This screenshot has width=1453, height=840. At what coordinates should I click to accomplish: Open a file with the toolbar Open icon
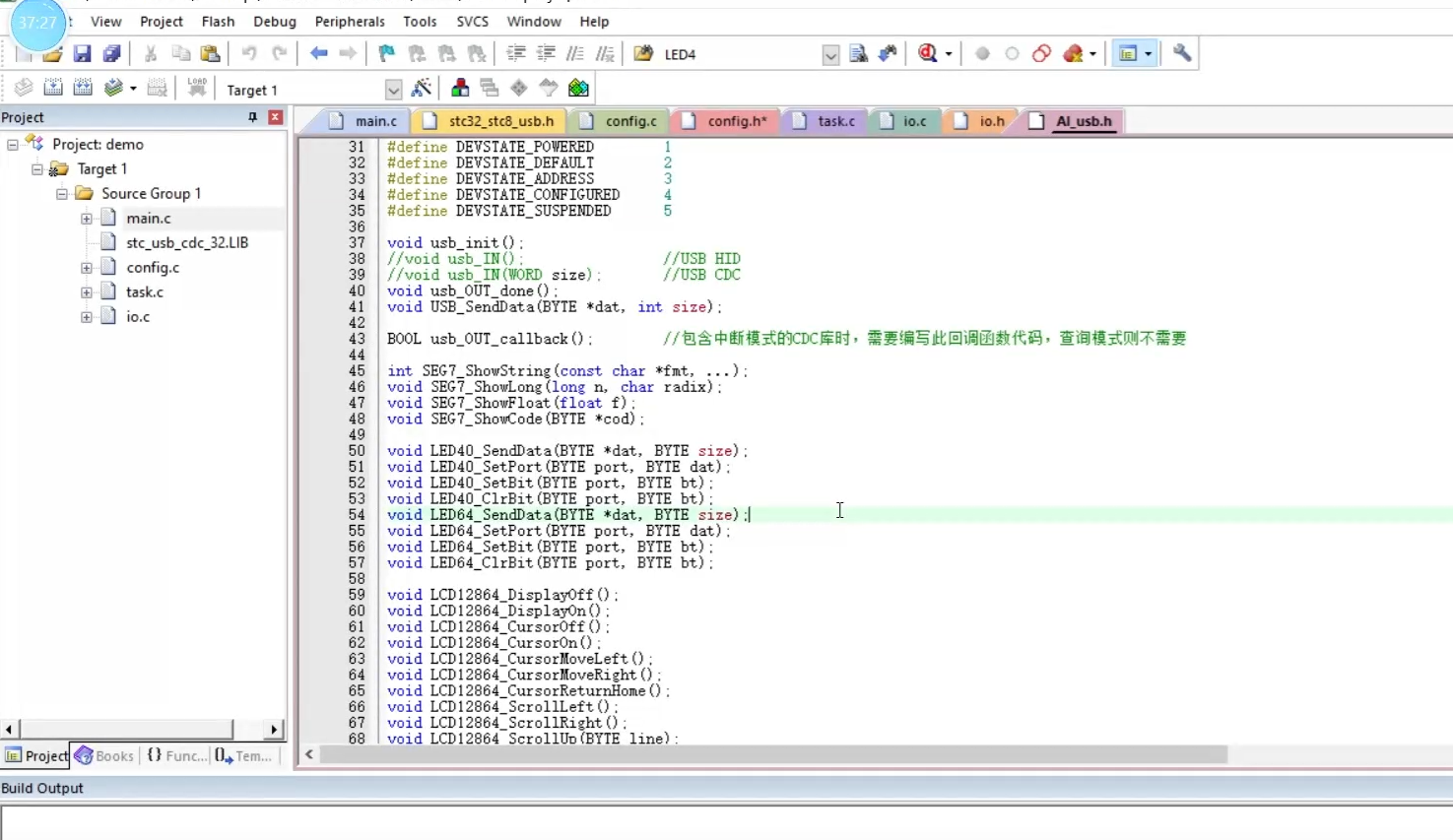[53, 54]
